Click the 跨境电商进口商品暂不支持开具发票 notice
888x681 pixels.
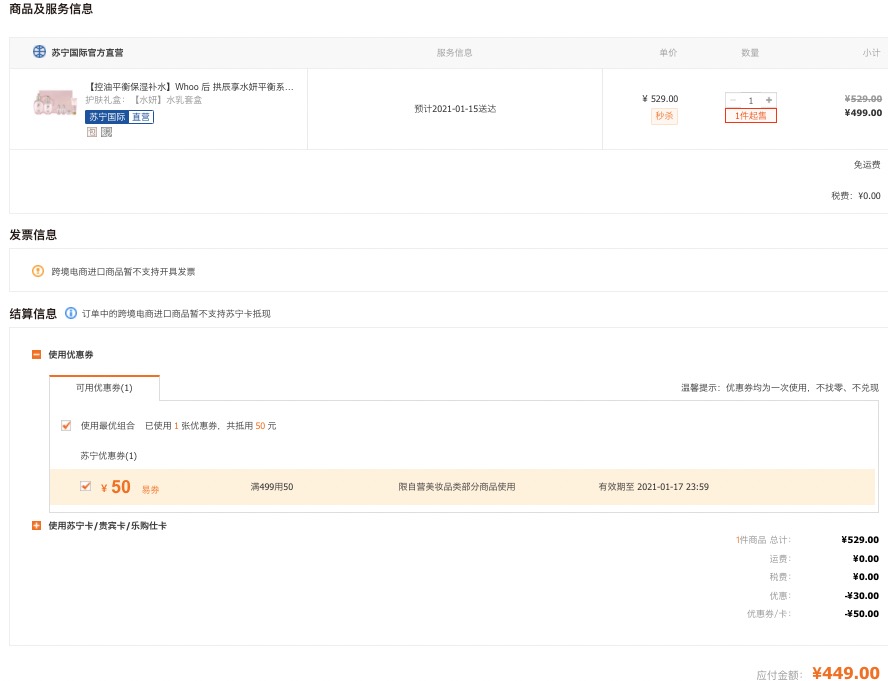coord(123,271)
